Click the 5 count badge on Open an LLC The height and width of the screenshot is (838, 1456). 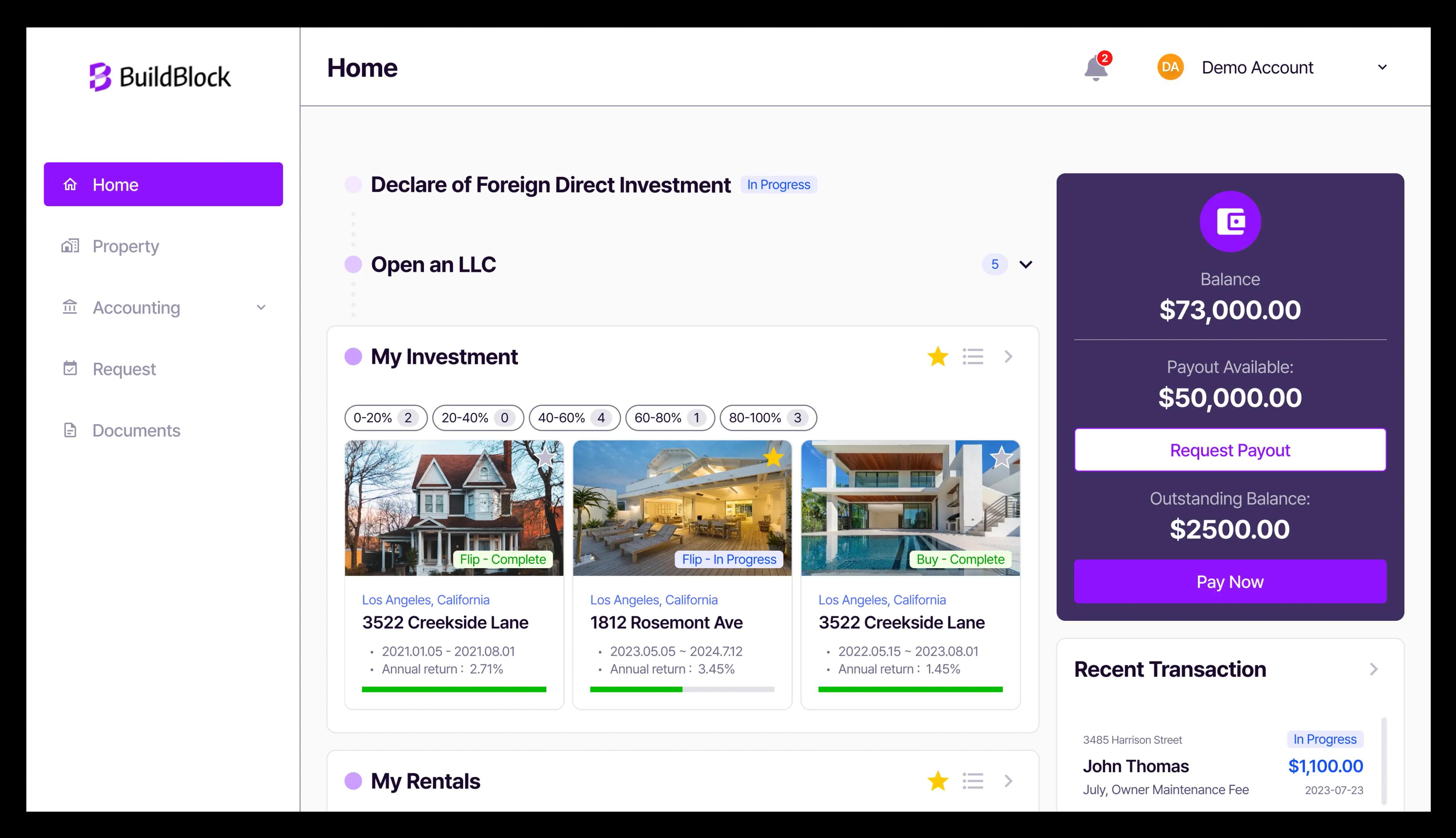[994, 264]
